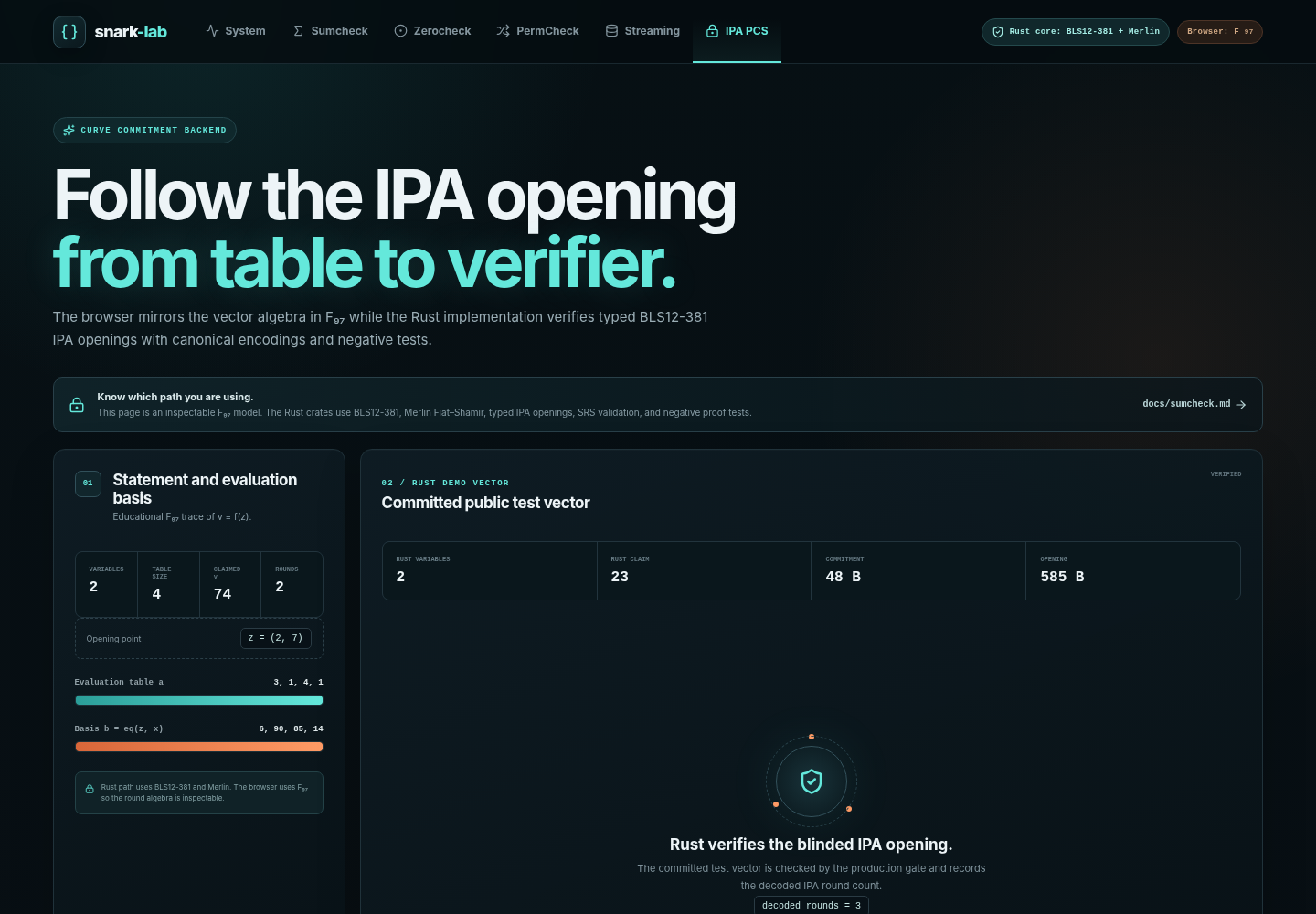This screenshot has width=1316, height=914.
Task: Click the lock icon in the info banner
Action: tap(77, 405)
